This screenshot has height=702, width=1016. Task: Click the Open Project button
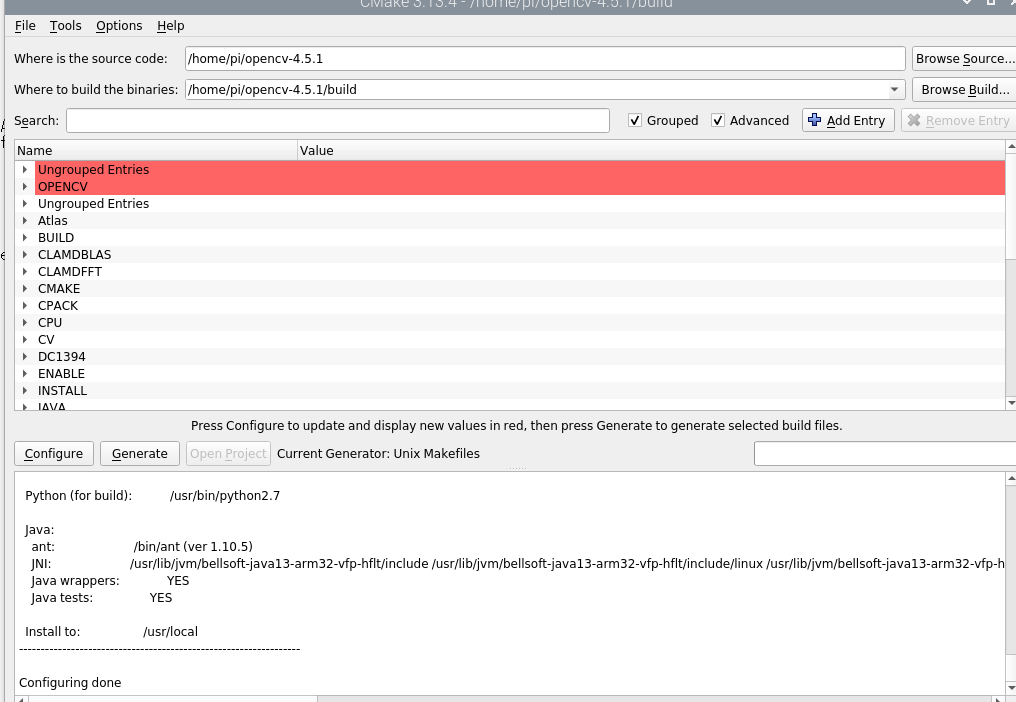(228, 454)
